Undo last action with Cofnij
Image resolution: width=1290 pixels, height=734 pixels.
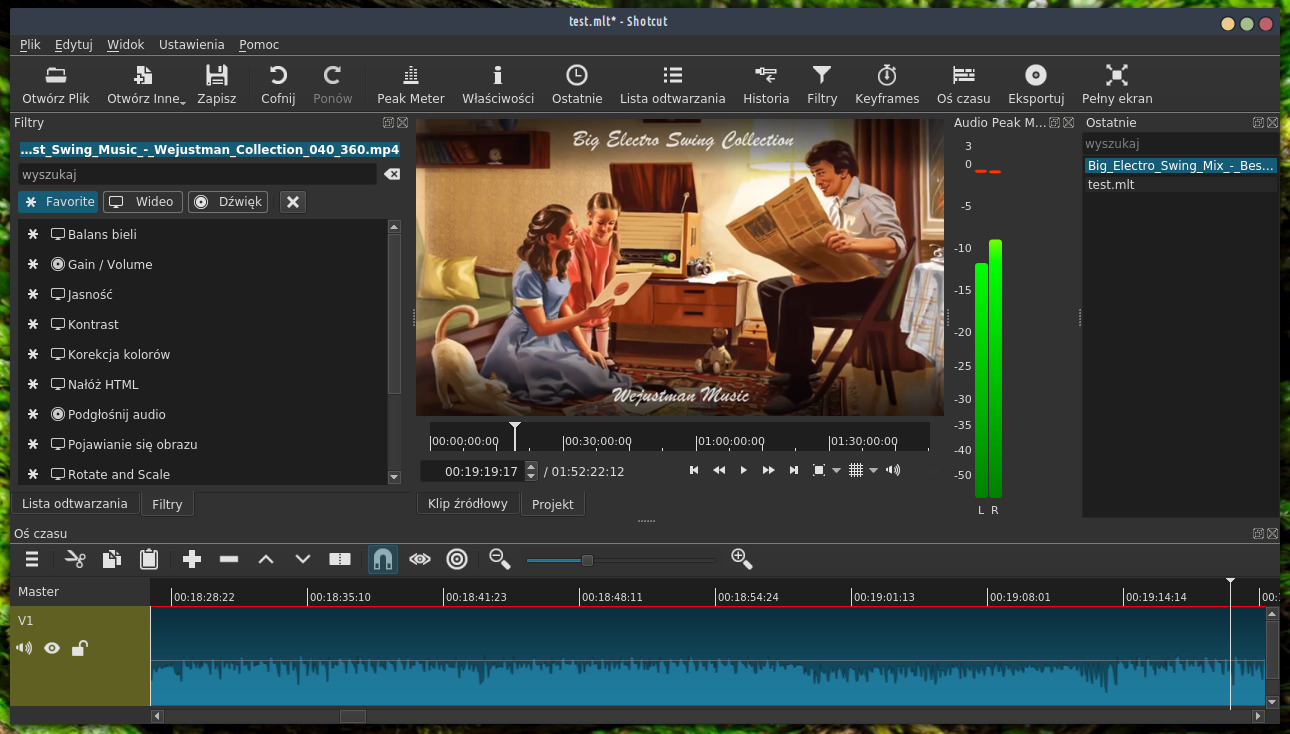[x=278, y=85]
